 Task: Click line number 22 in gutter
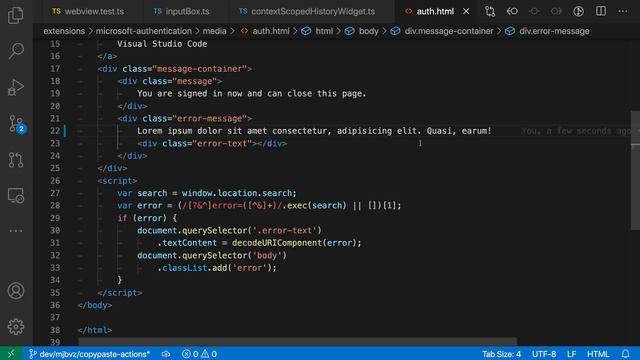55,131
